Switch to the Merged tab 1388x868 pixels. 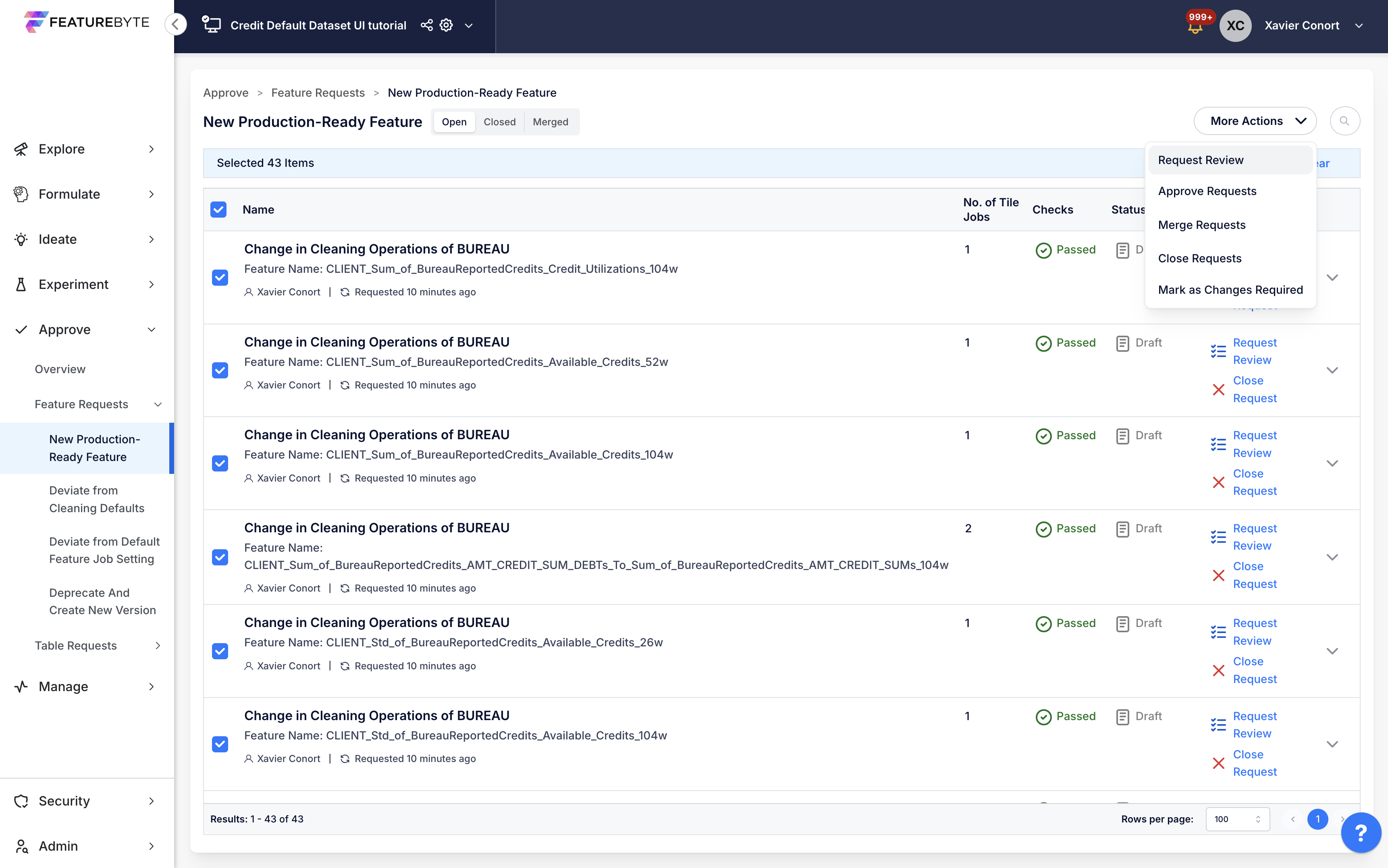pyautogui.click(x=550, y=122)
